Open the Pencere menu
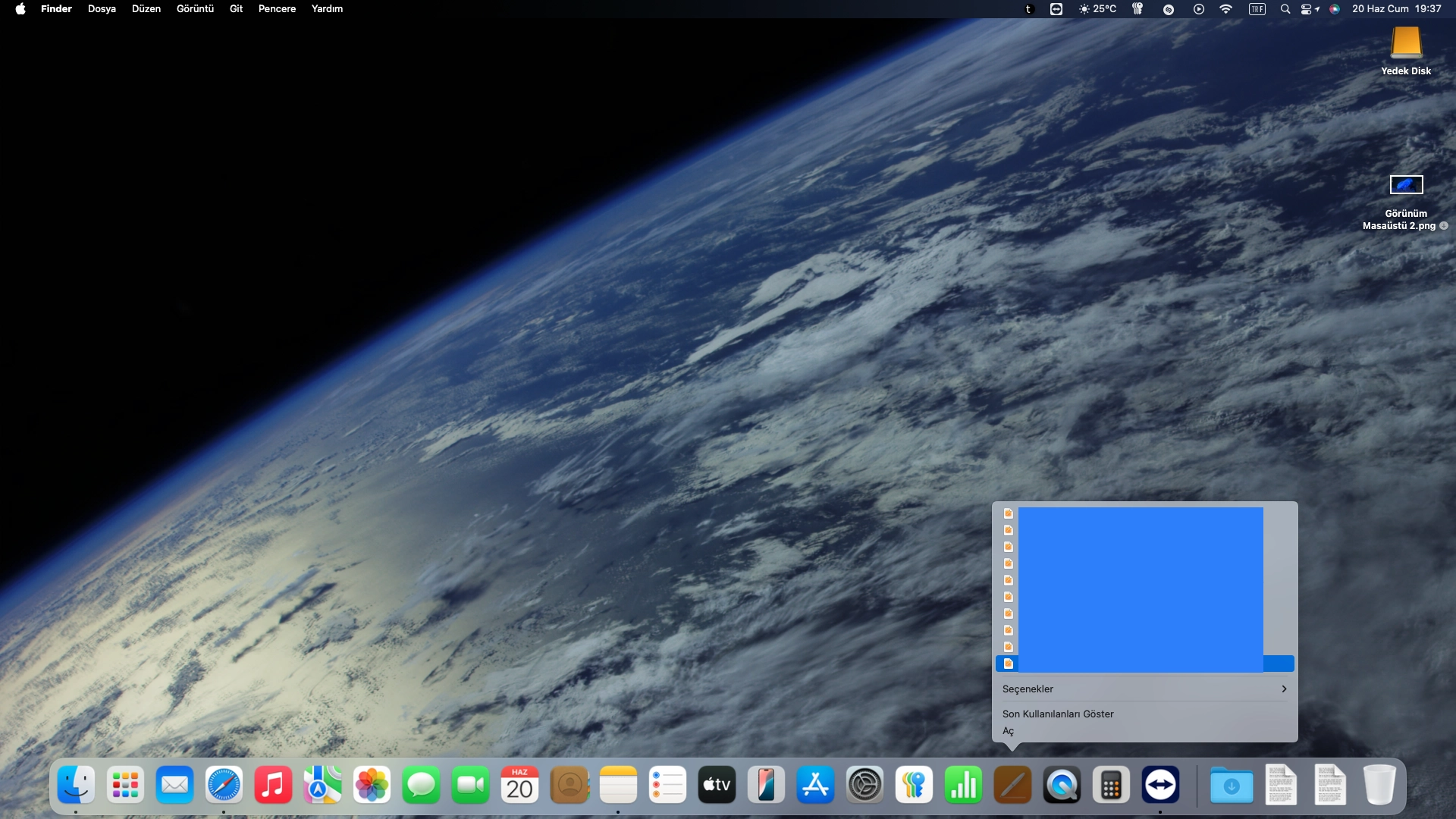1456x819 pixels. point(277,9)
